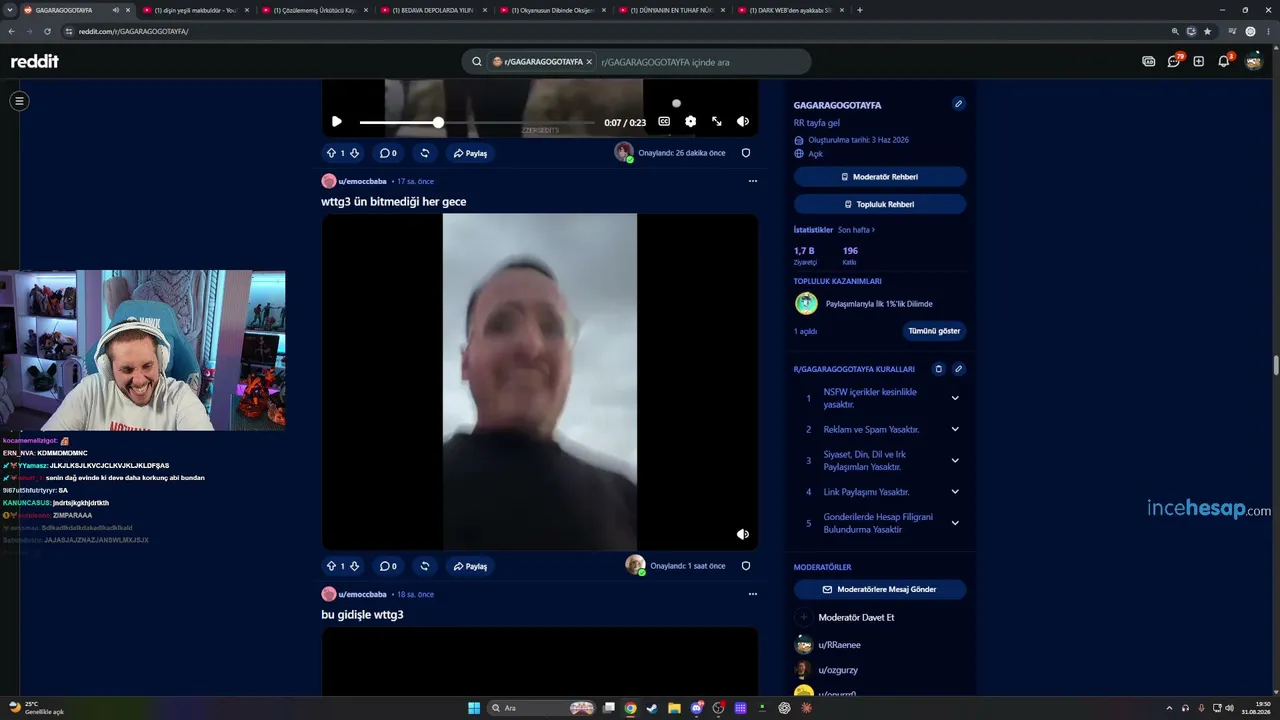Open video settings gear icon

click(690, 122)
